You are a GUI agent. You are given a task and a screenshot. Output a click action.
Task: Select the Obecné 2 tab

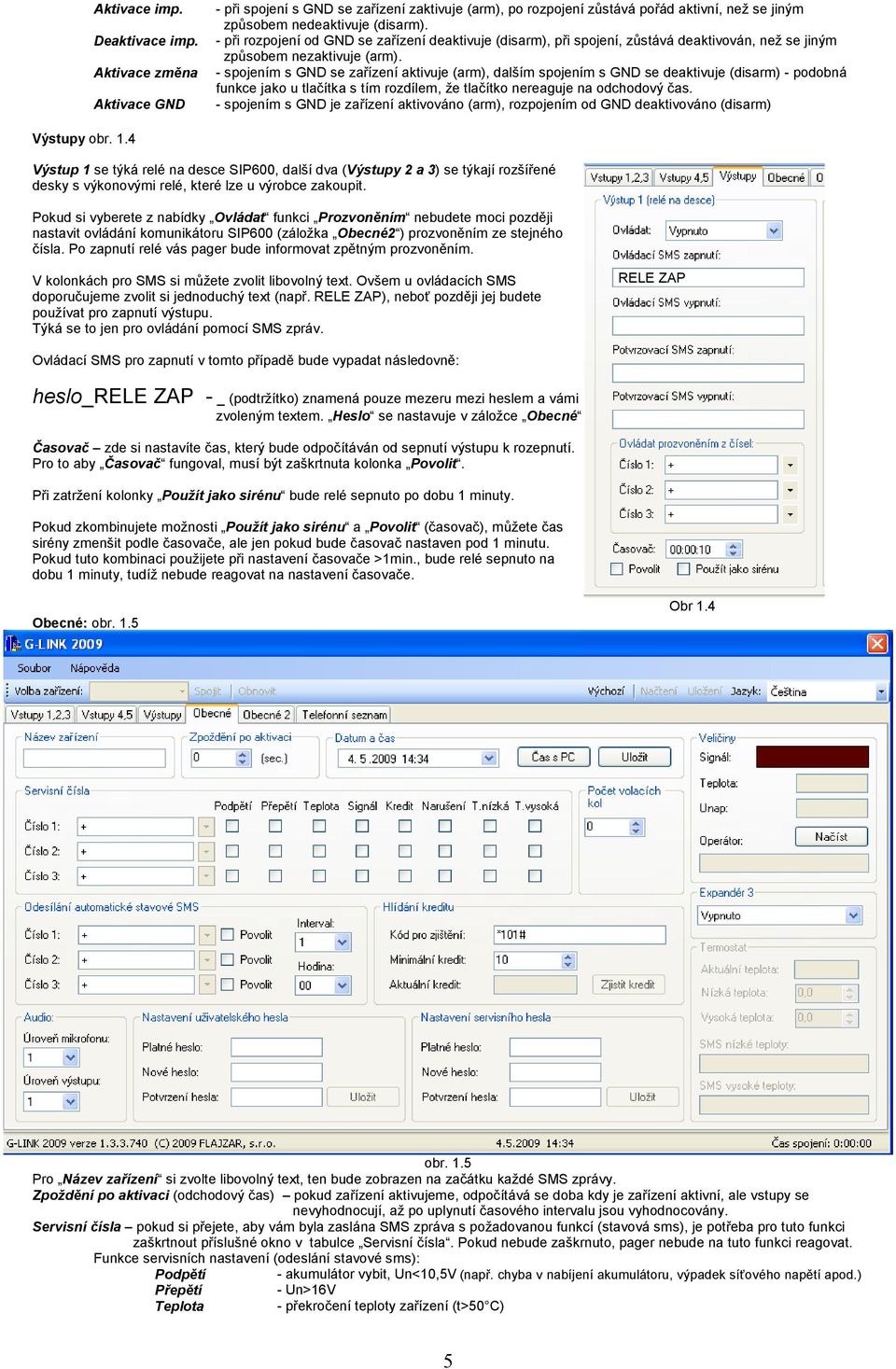click(x=266, y=715)
